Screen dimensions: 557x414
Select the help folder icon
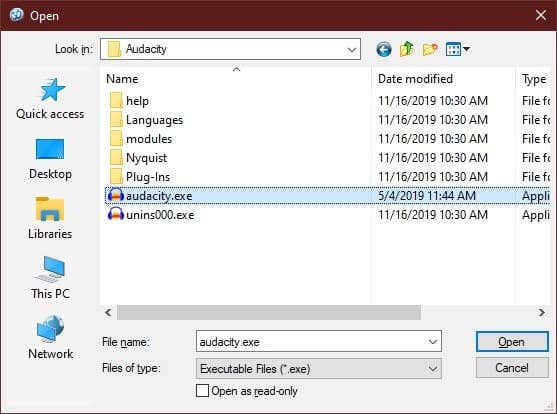coord(116,101)
